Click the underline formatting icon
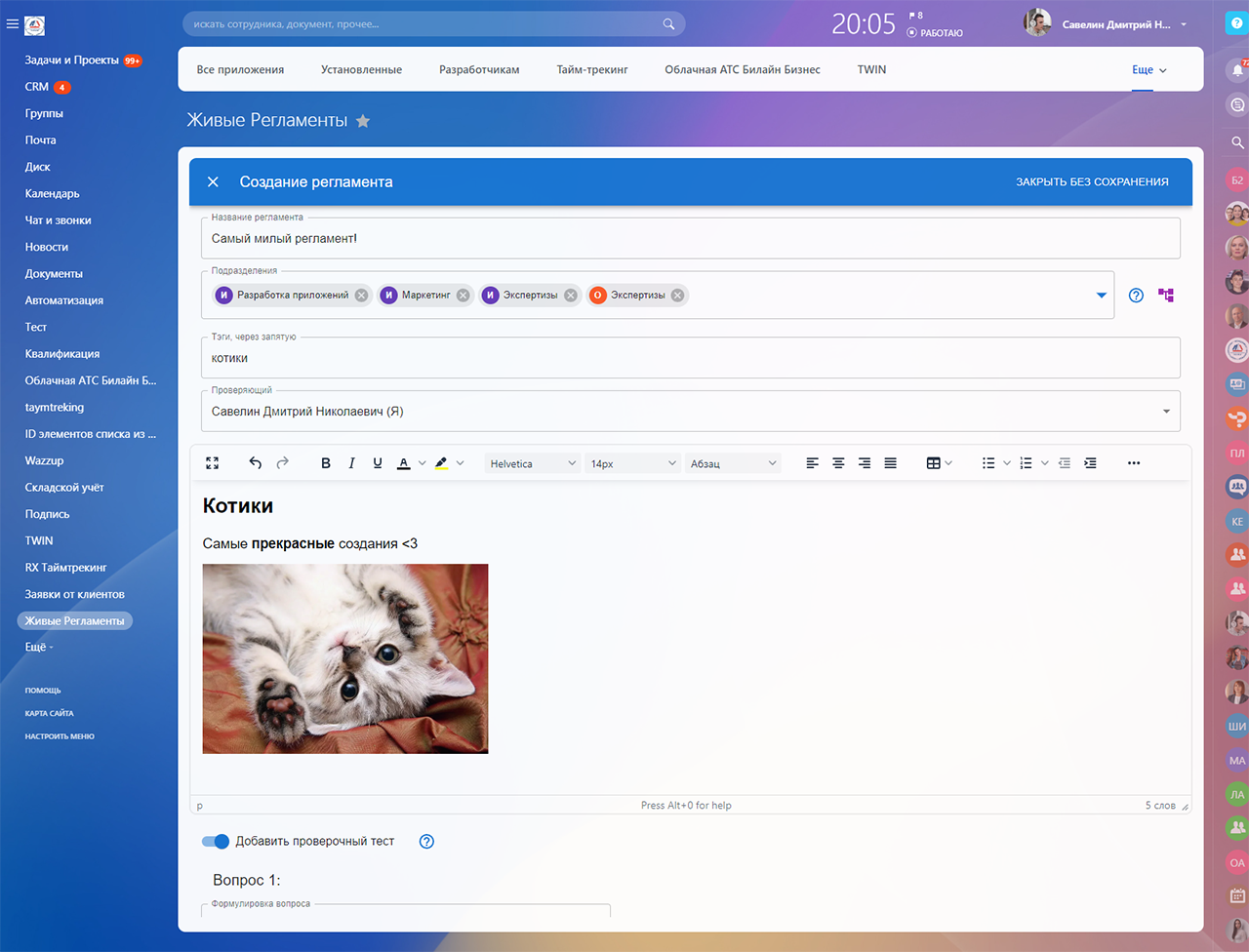Screen dimensions: 1249x952 click(378, 463)
